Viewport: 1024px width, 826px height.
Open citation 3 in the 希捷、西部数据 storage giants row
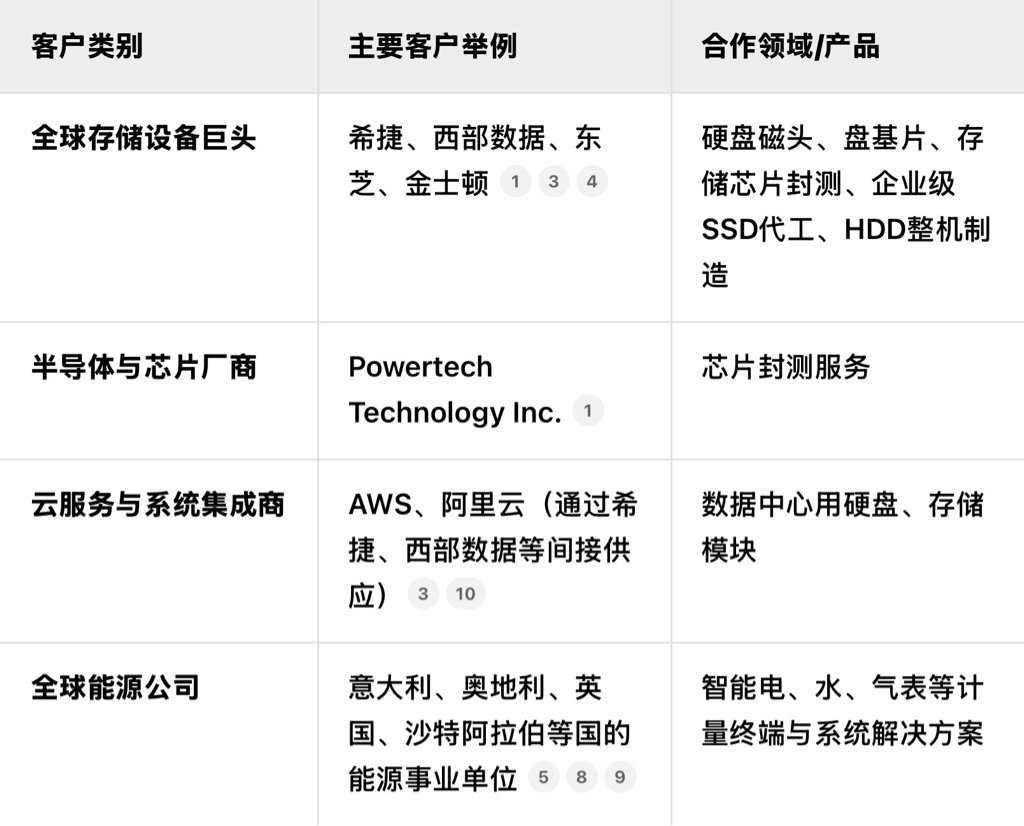[554, 182]
